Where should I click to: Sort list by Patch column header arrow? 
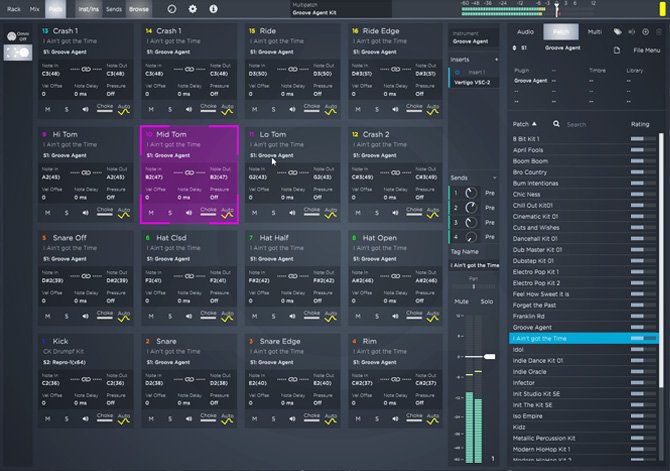click(x=532, y=124)
